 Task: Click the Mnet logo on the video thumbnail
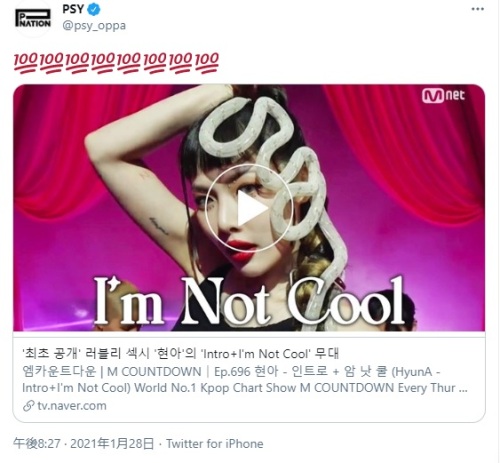coord(443,96)
